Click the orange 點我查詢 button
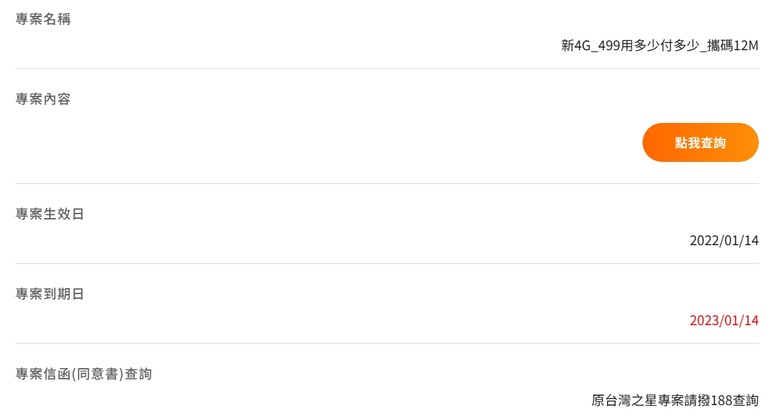The image size is (780, 417). tap(700, 142)
